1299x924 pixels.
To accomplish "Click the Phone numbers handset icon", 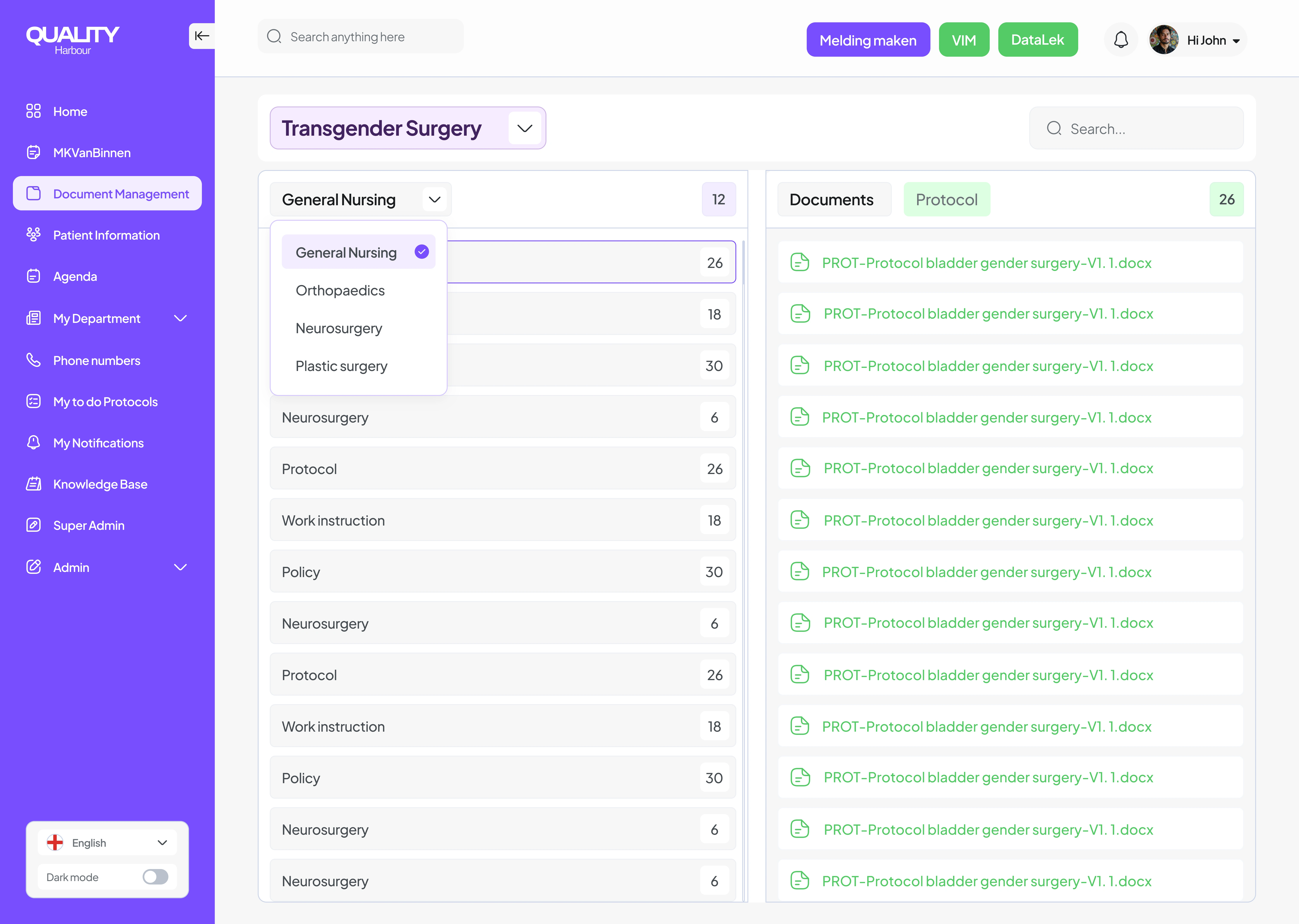I will tap(34, 360).
